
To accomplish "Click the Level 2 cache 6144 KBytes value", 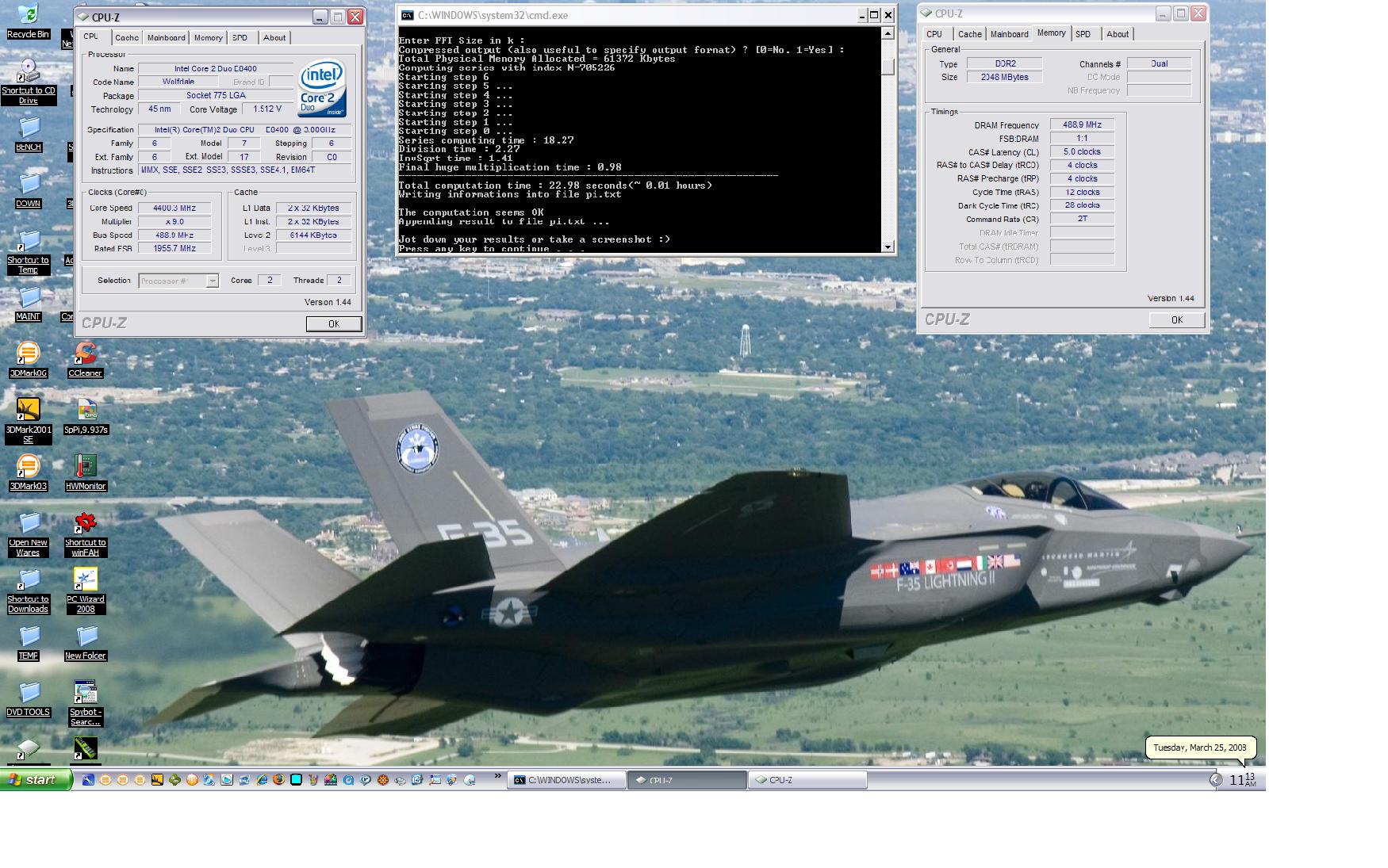I will tap(313, 235).
